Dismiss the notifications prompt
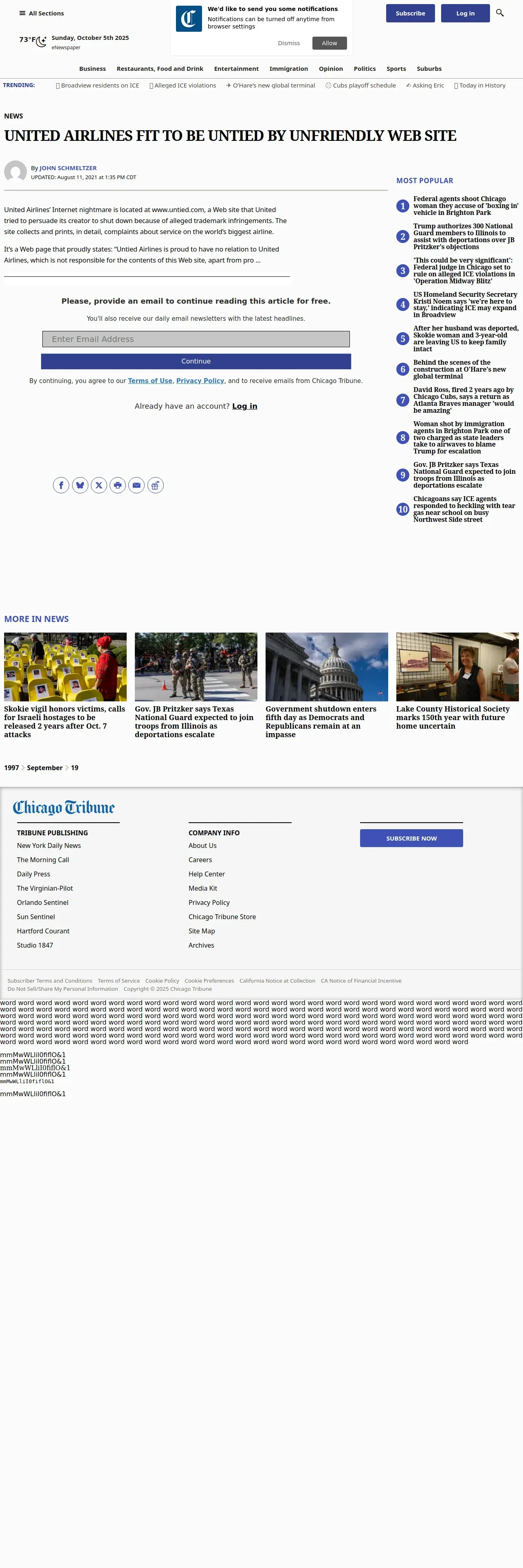 [289, 43]
